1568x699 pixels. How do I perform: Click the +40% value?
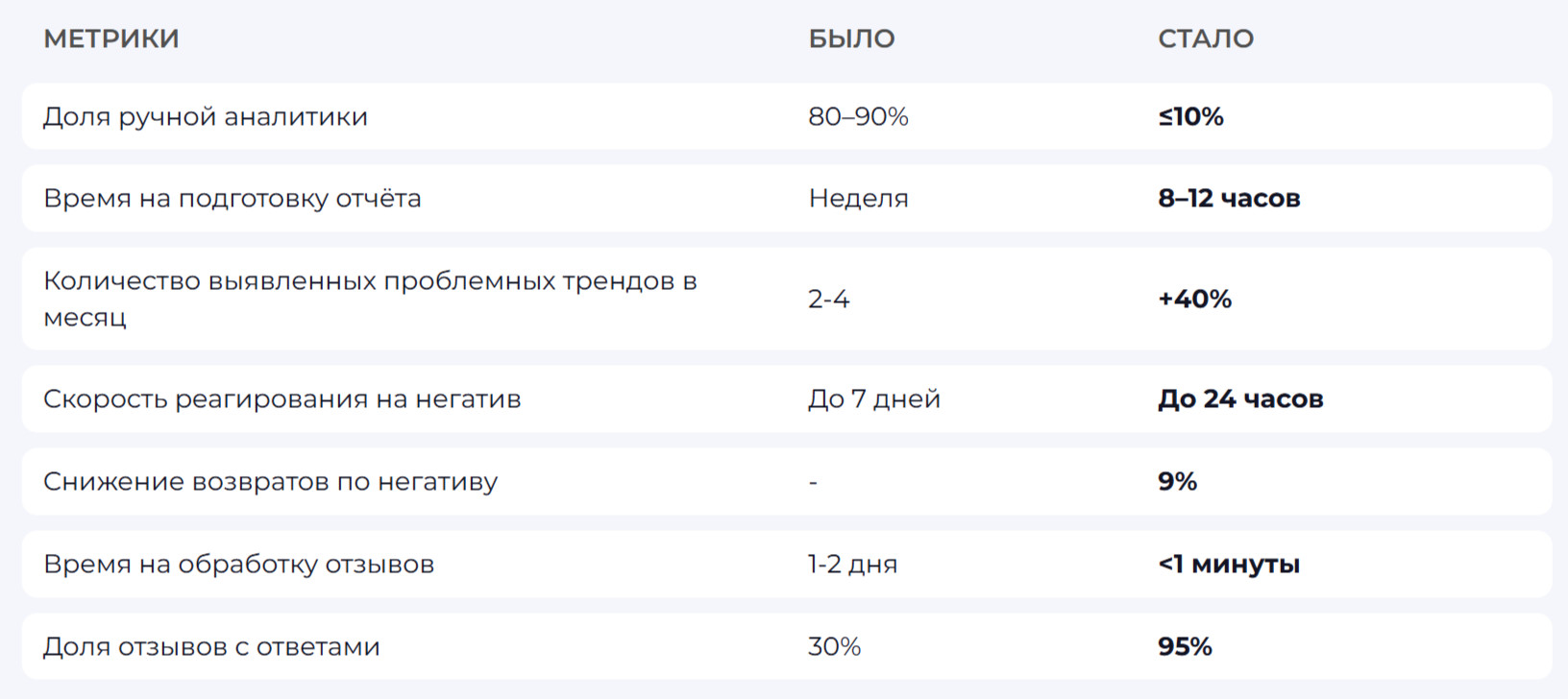click(x=1194, y=300)
